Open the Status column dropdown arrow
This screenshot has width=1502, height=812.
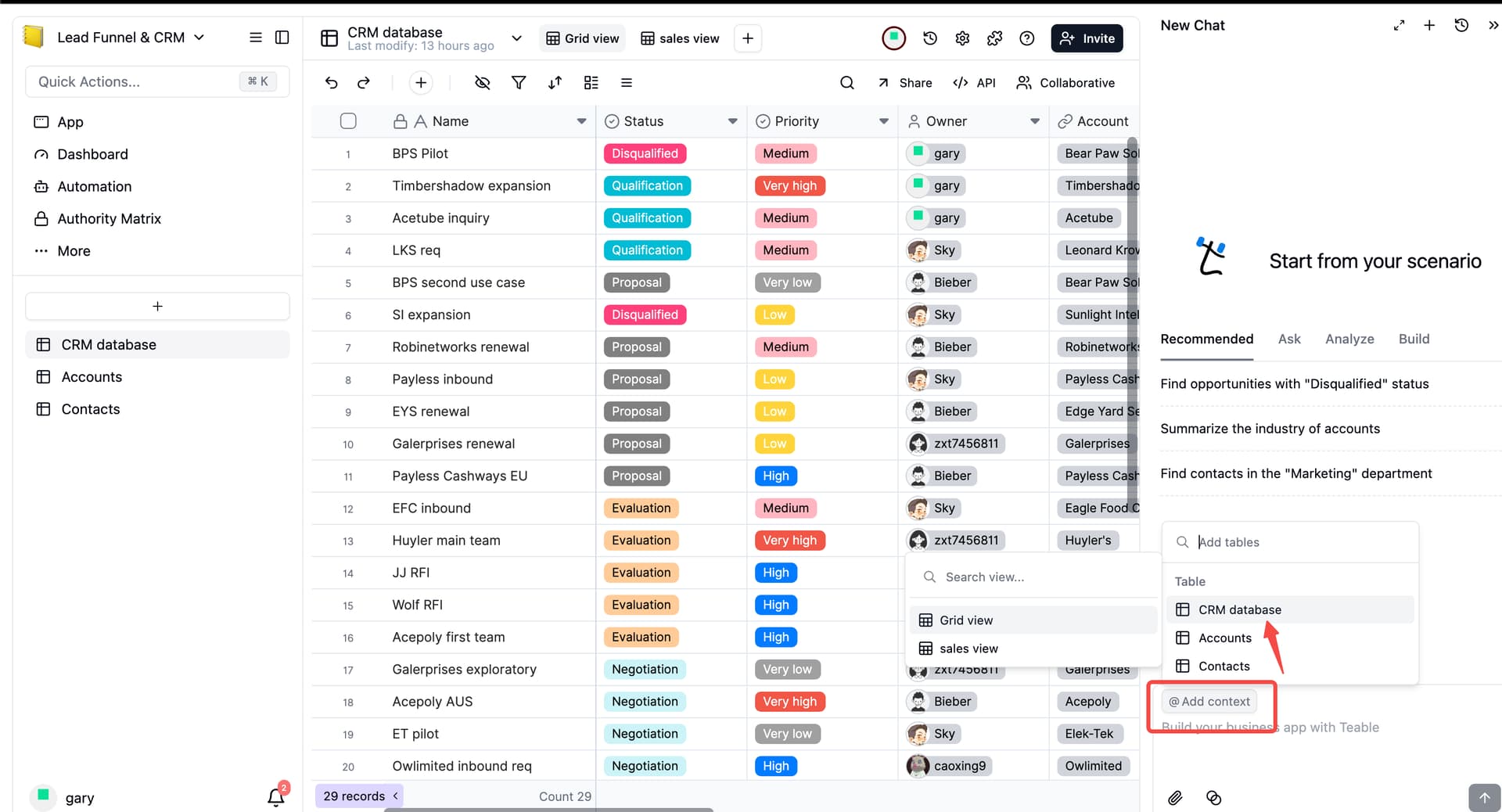tap(732, 121)
